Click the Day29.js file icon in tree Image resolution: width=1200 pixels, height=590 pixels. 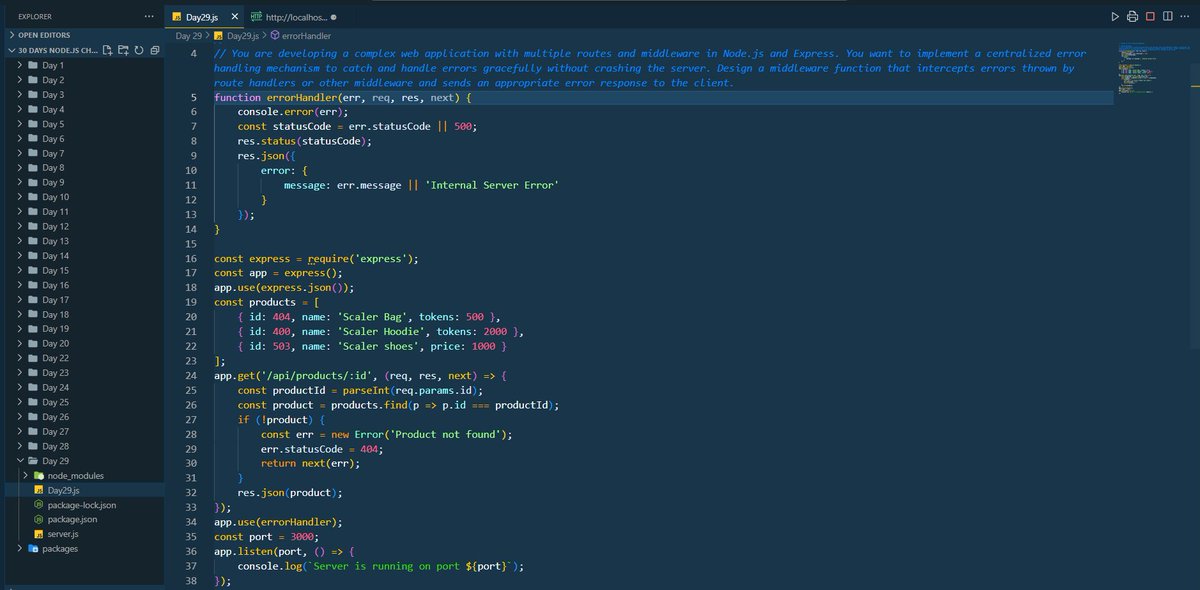39,491
